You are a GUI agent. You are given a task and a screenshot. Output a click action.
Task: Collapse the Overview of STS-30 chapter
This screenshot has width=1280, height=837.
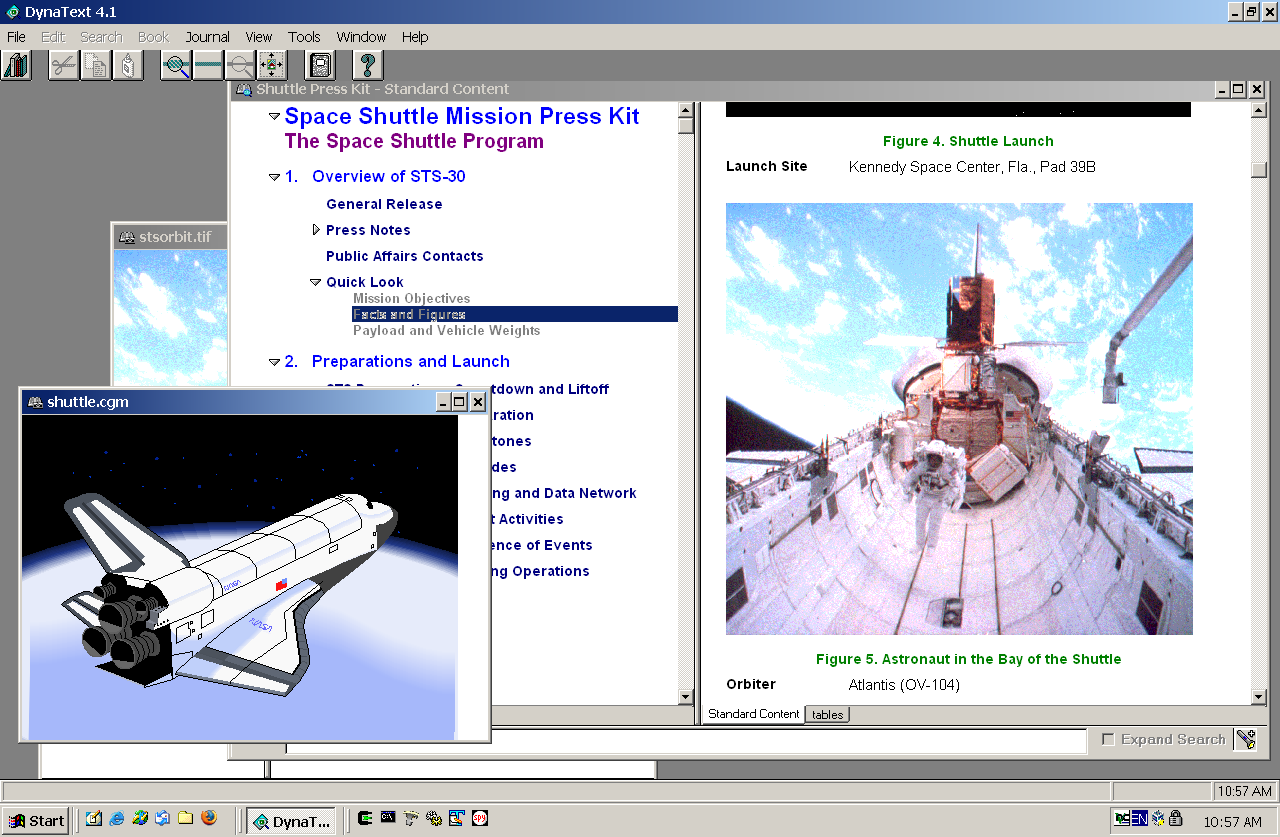[274, 177]
